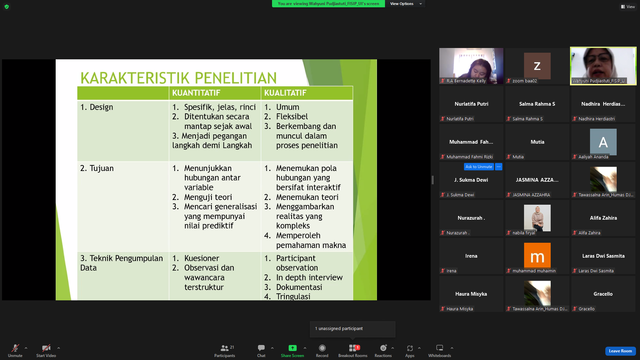Click the 'Fleksibel' list item
The height and width of the screenshot is (360, 640).
coord(292,117)
